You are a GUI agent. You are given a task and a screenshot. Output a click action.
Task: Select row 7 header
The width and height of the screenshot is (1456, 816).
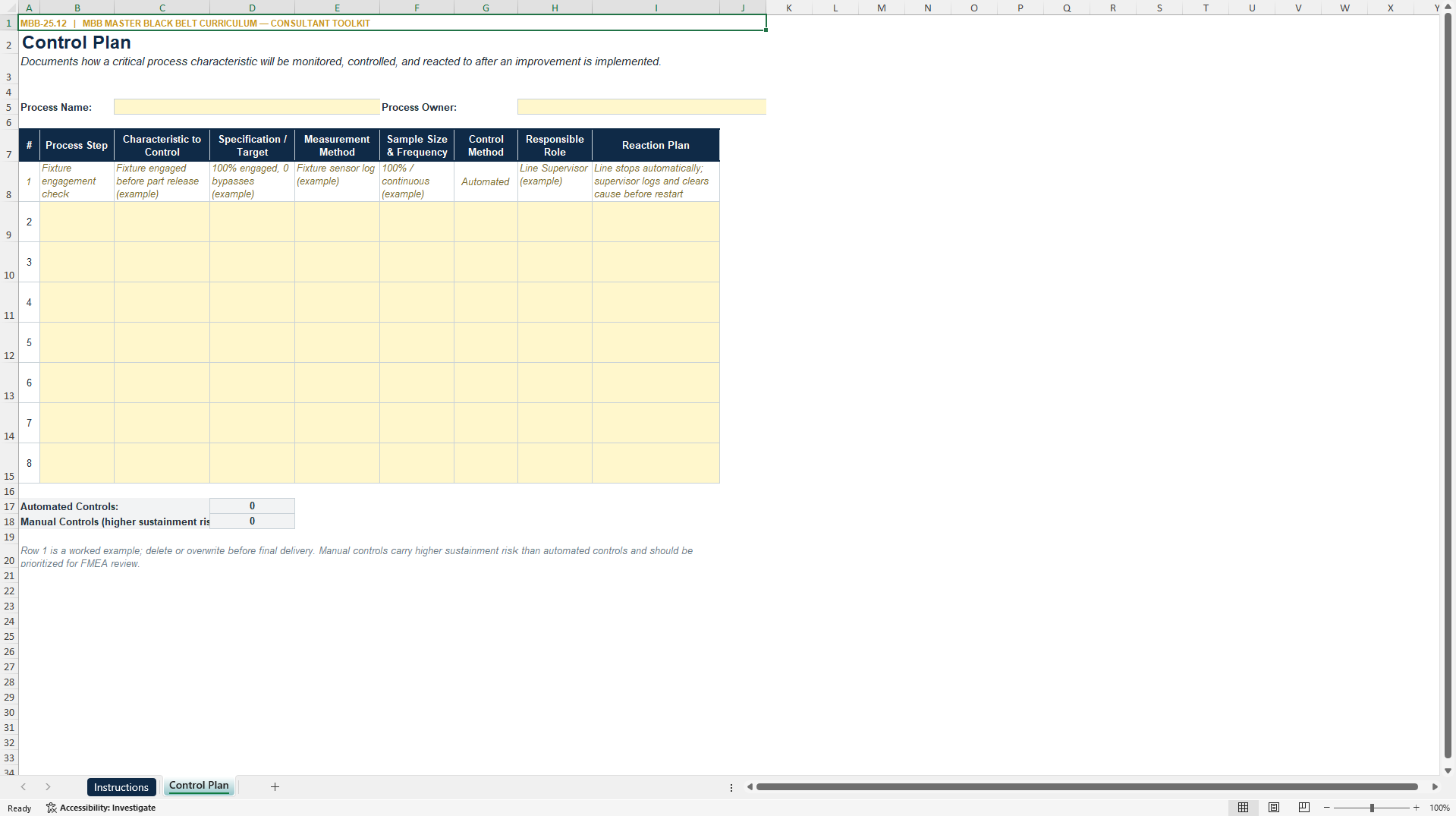9,145
